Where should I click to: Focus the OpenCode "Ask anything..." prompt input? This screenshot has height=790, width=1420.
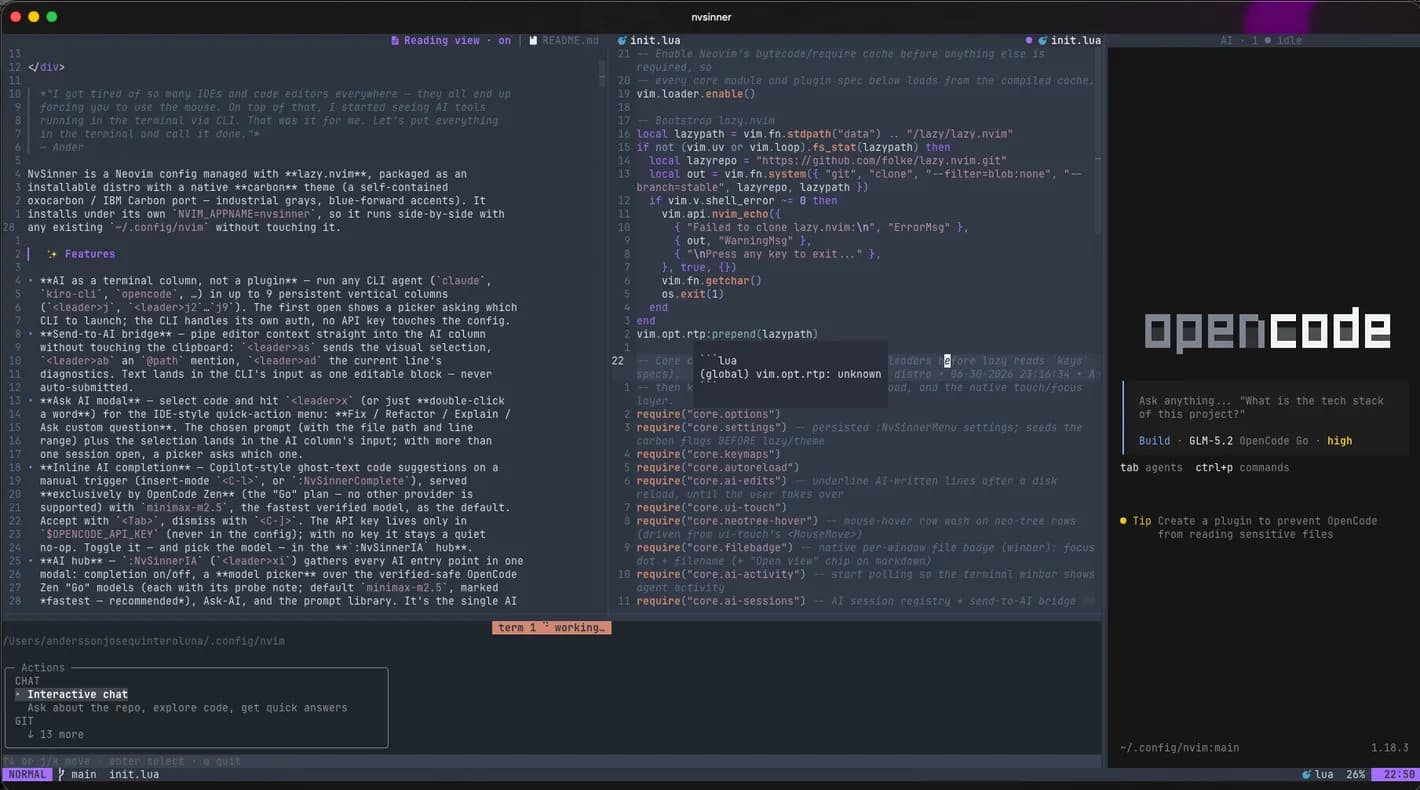pos(1262,407)
